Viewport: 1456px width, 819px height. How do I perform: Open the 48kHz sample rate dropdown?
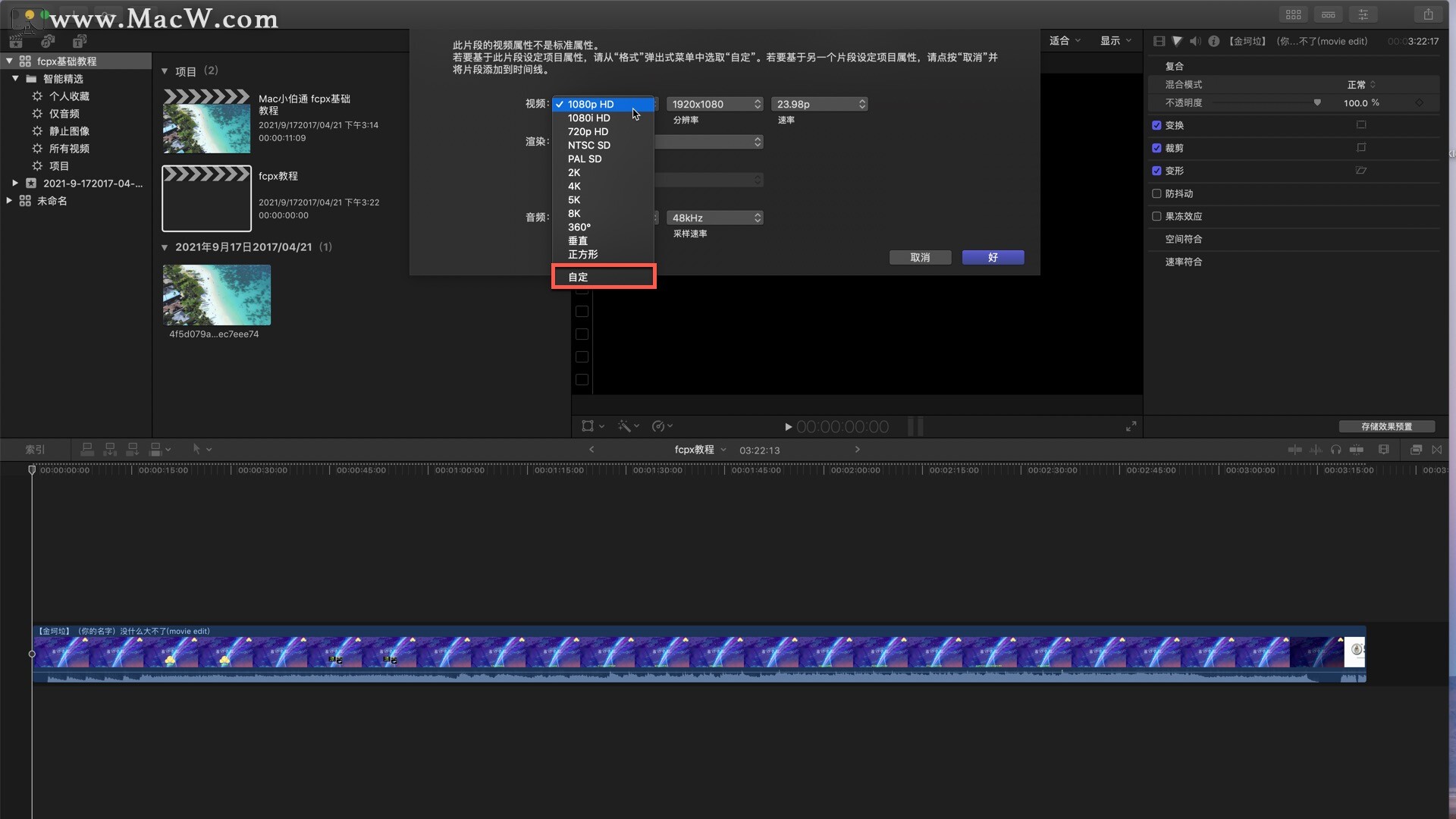pyautogui.click(x=714, y=218)
